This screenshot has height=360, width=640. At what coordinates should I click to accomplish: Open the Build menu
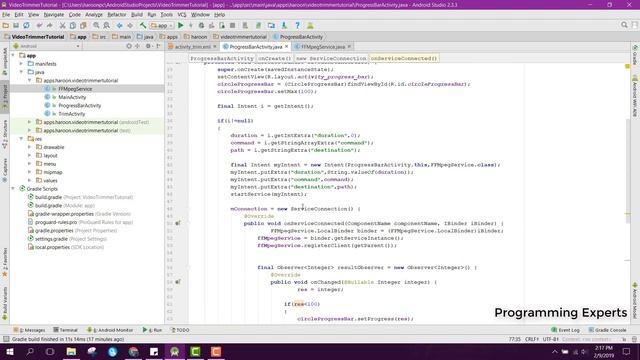(137, 15)
